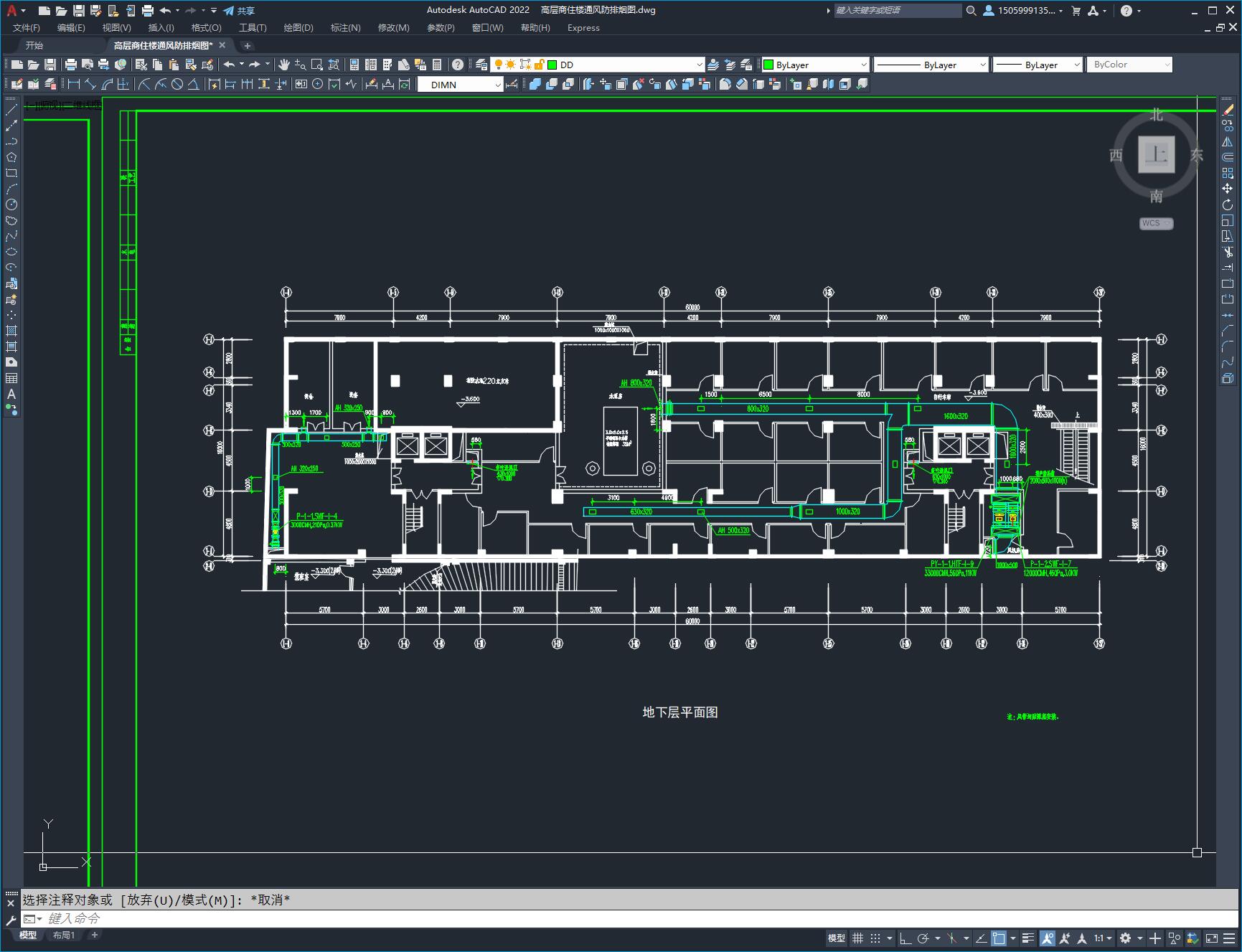Select the Multiline Text tool 'A'
This screenshot has width=1242, height=952.
11,394
